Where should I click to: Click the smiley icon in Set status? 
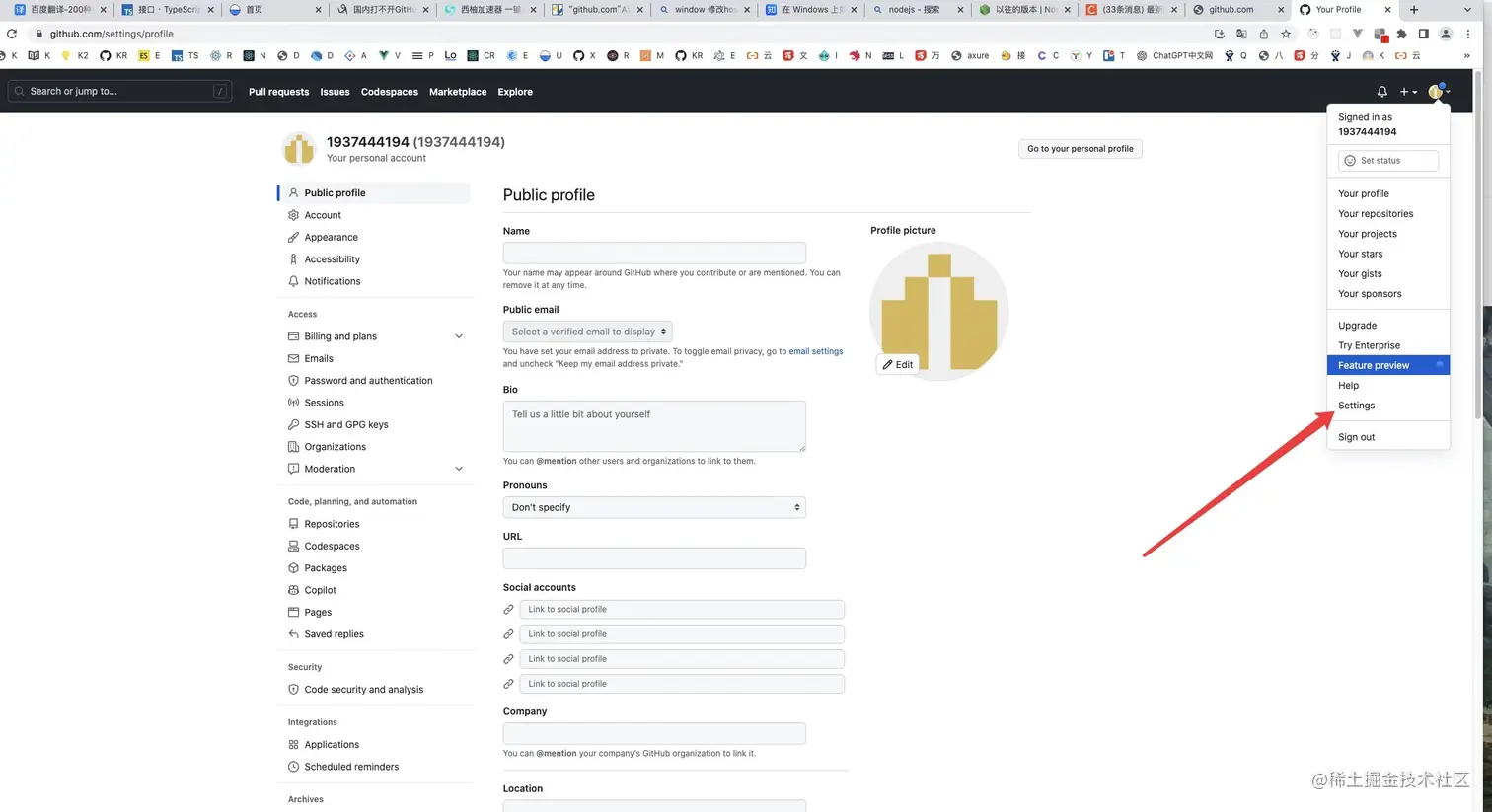[1350, 160]
